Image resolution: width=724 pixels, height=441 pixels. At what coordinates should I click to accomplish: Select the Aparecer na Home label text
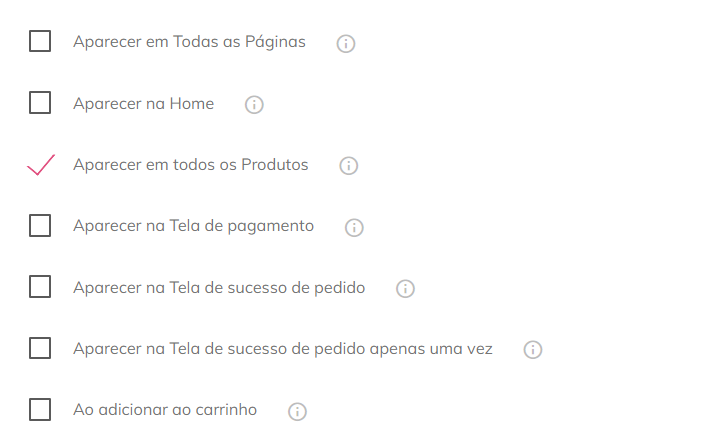pyautogui.click(x=144, y=103)
